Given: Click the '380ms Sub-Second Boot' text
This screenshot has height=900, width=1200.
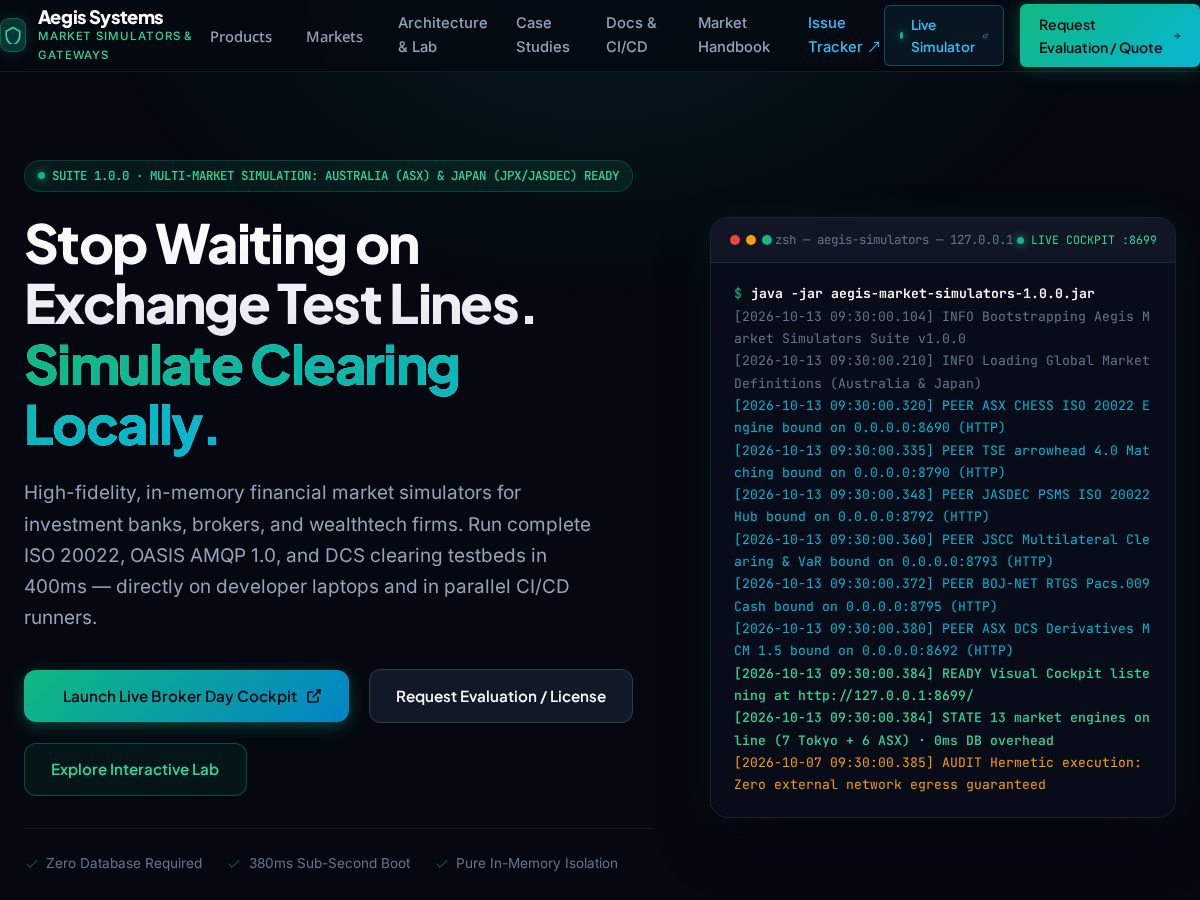Looking at the screenshot, I should [x=329, y=863].
